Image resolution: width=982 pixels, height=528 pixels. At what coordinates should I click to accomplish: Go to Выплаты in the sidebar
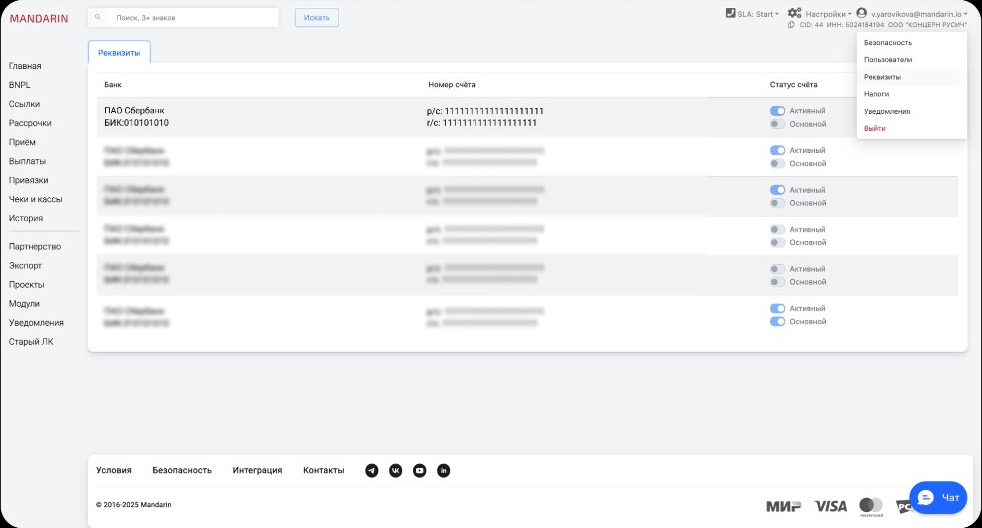click(x=27, y=161)
